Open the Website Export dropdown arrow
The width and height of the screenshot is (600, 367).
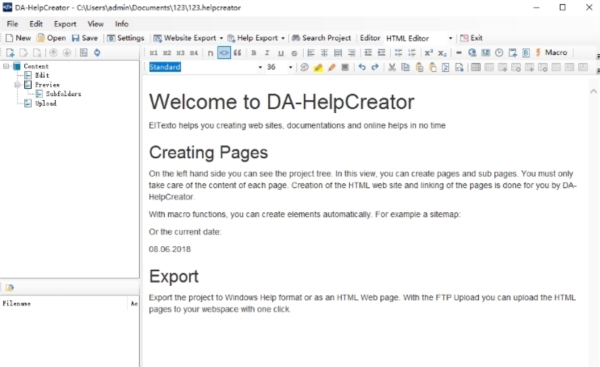[221, 38]
